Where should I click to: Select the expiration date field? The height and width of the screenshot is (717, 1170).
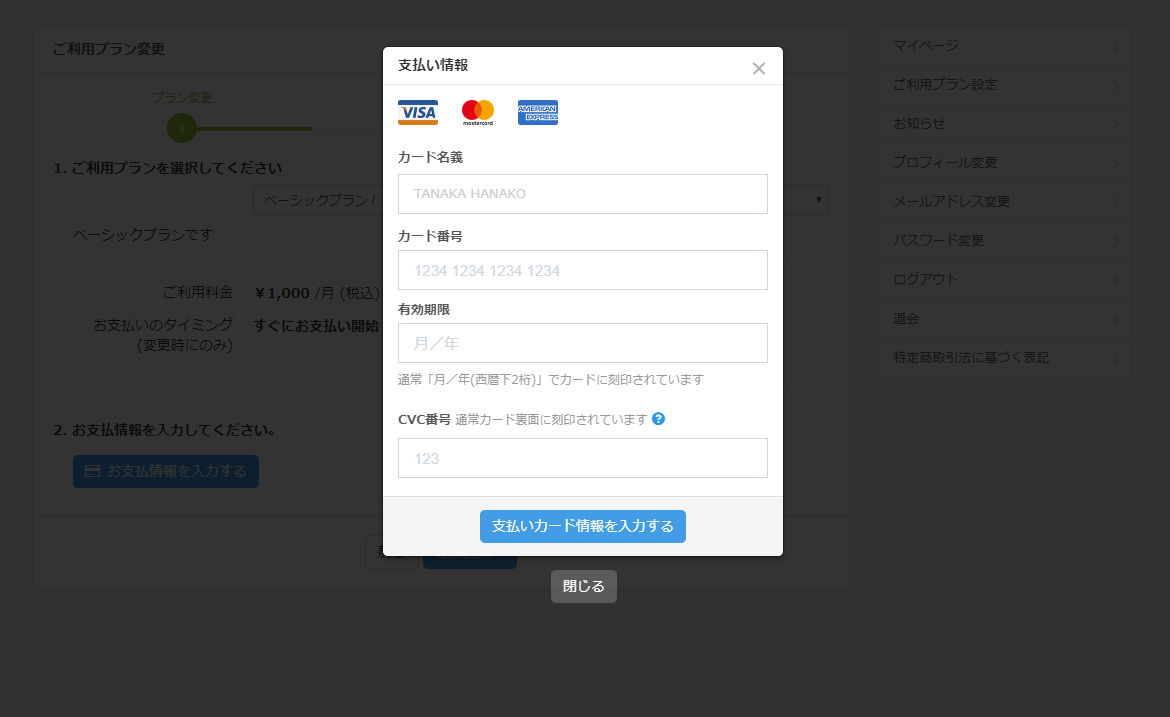click(583, 343)
